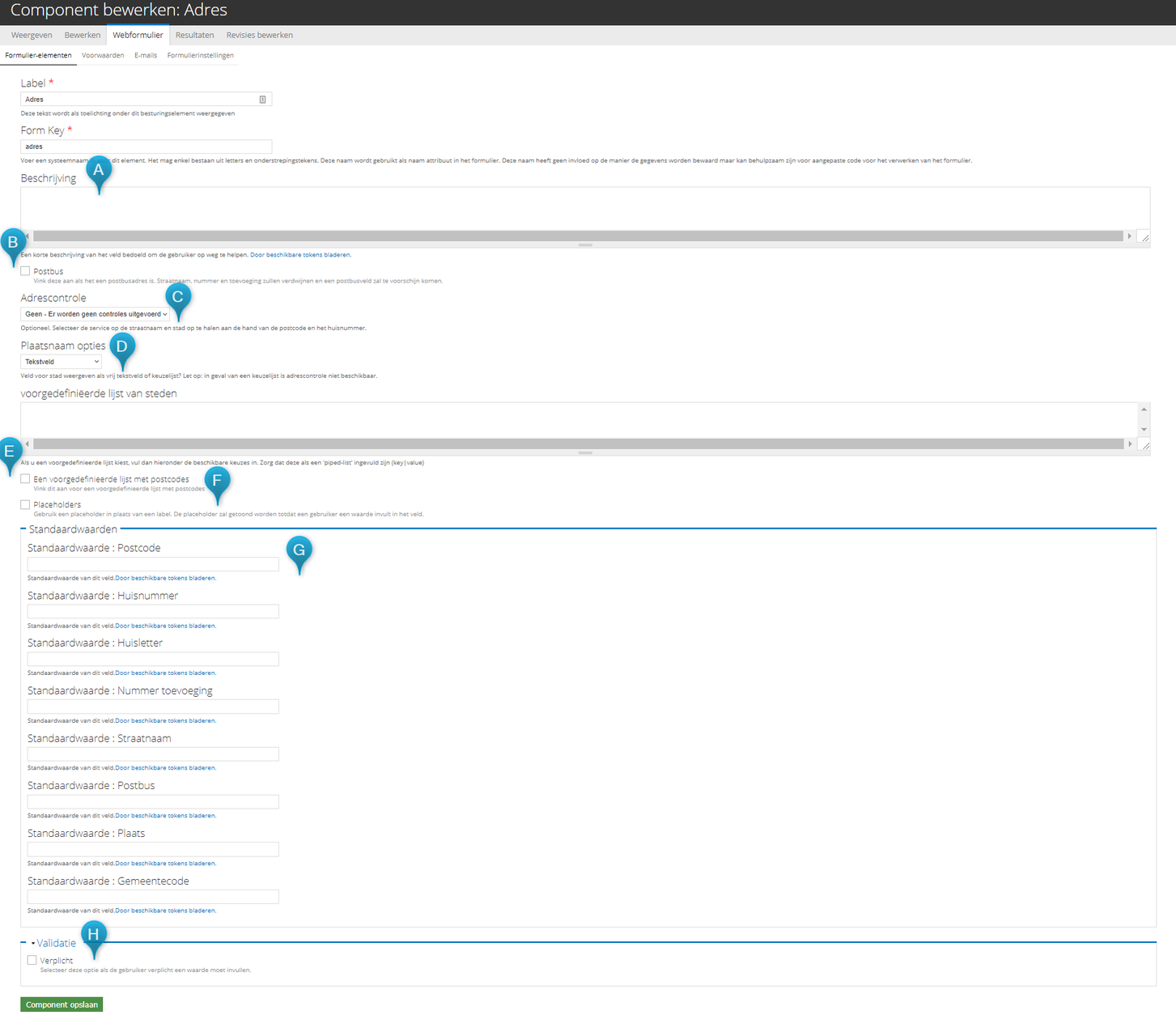This screenshot has width=1176, height=1036.
Task: Open the token browser link below Beschrijving
Action: [300, 255]
